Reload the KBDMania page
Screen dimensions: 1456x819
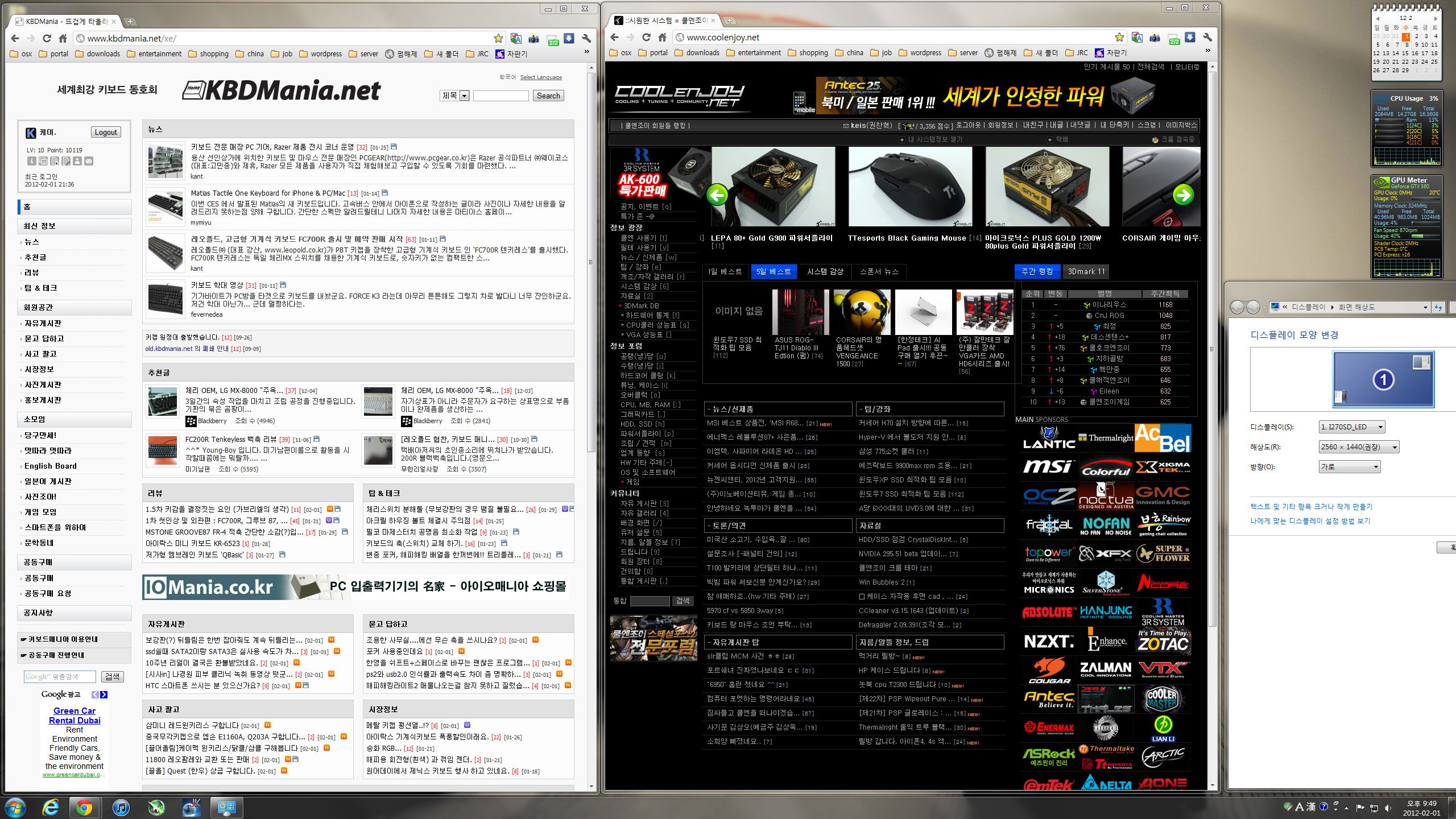47,38
